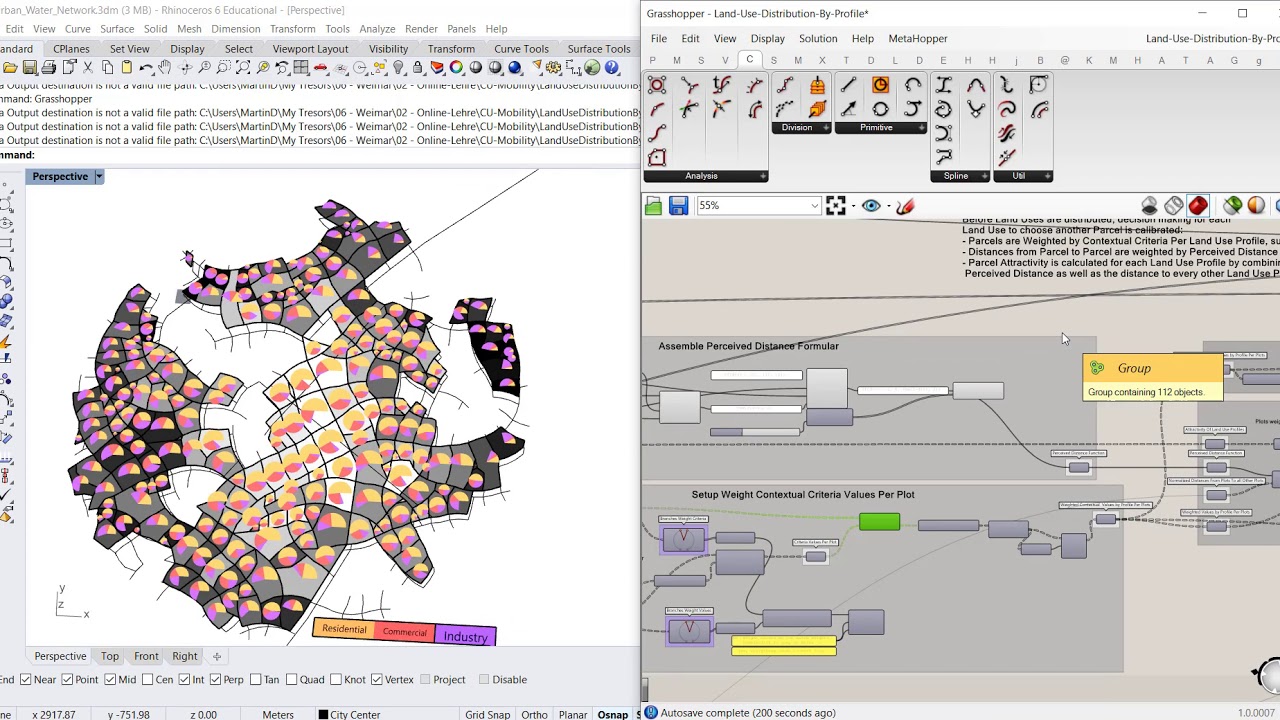Expand the Division panel
Image resolution: width=1280 pixels, height=720 pixels.
(x=826, y=127)
